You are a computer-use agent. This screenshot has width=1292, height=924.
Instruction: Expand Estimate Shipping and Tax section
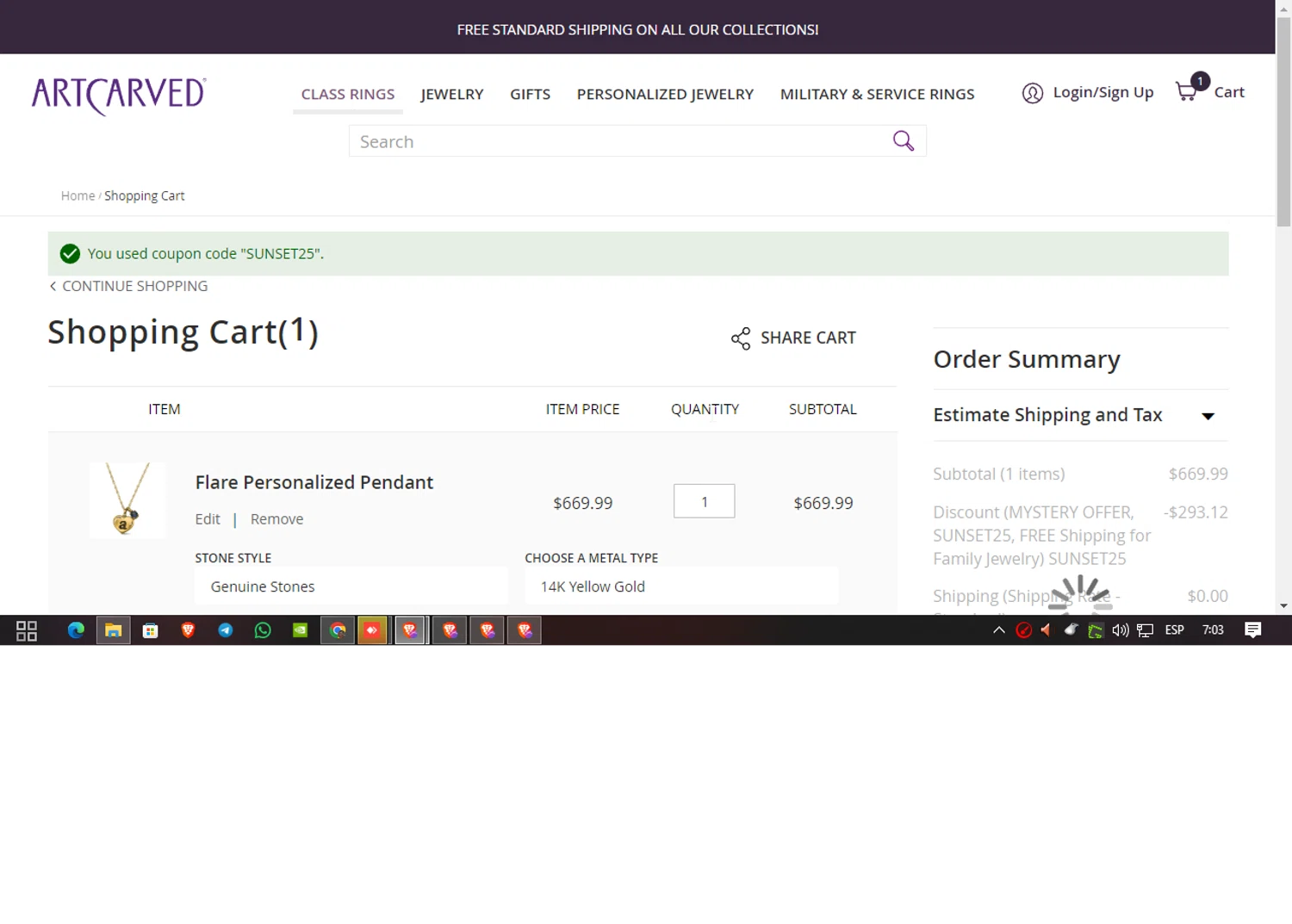(x=1080, y=415)
